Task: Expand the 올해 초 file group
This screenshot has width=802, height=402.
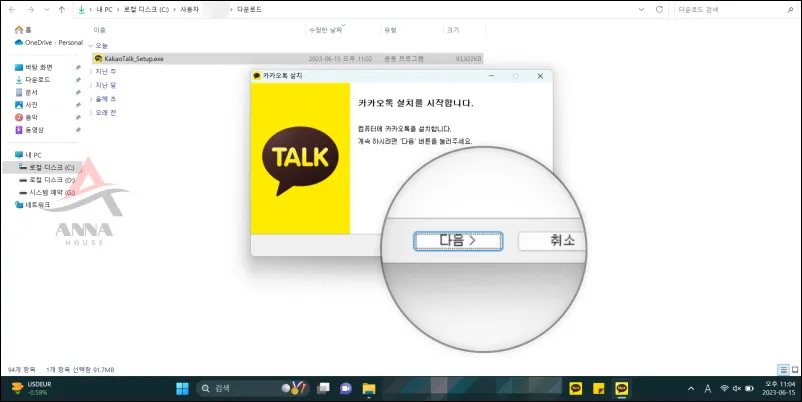Action: [x=91, y=99]
